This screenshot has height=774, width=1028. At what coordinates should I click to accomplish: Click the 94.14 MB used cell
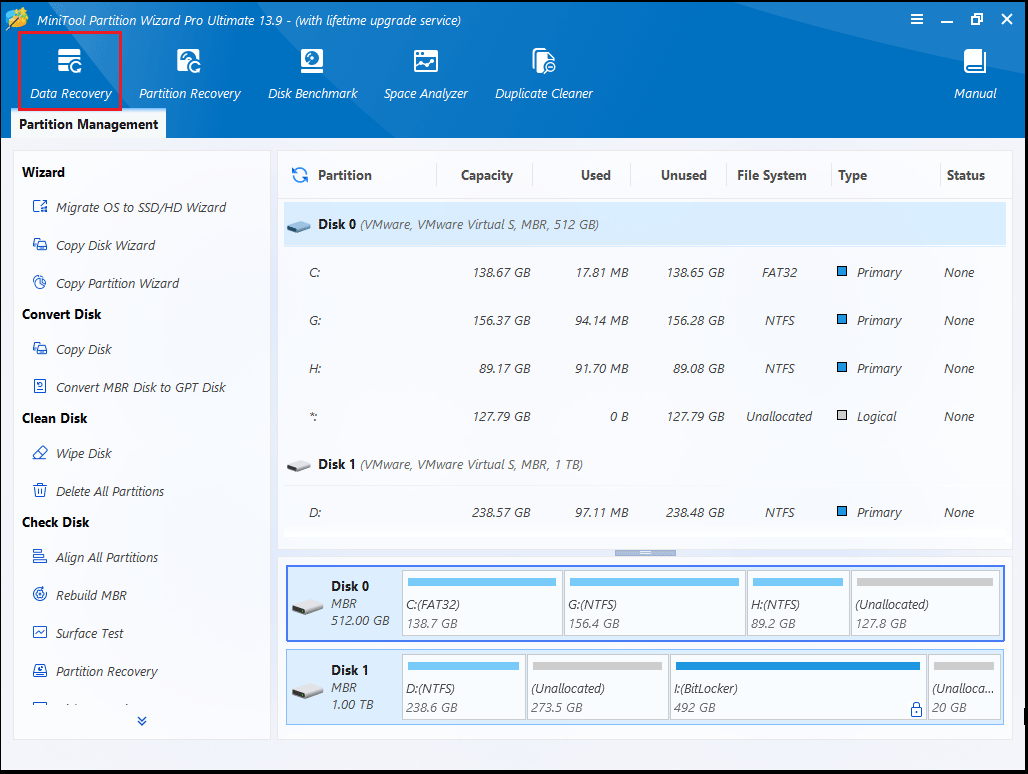(601, 320)
